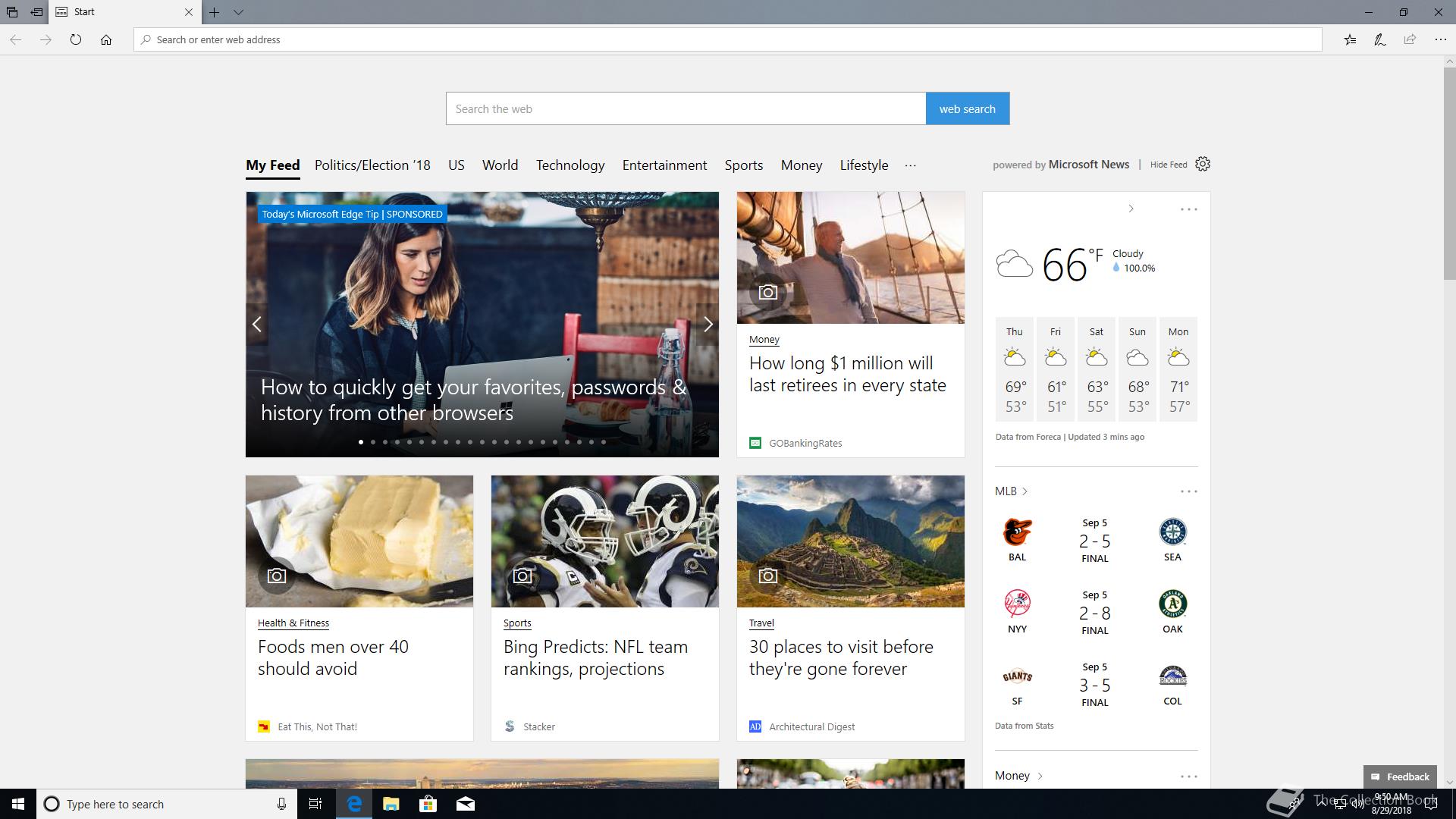Open a new tab with plus
Viewport: 1456px width, 819px height.
click(x=215, y=12)
